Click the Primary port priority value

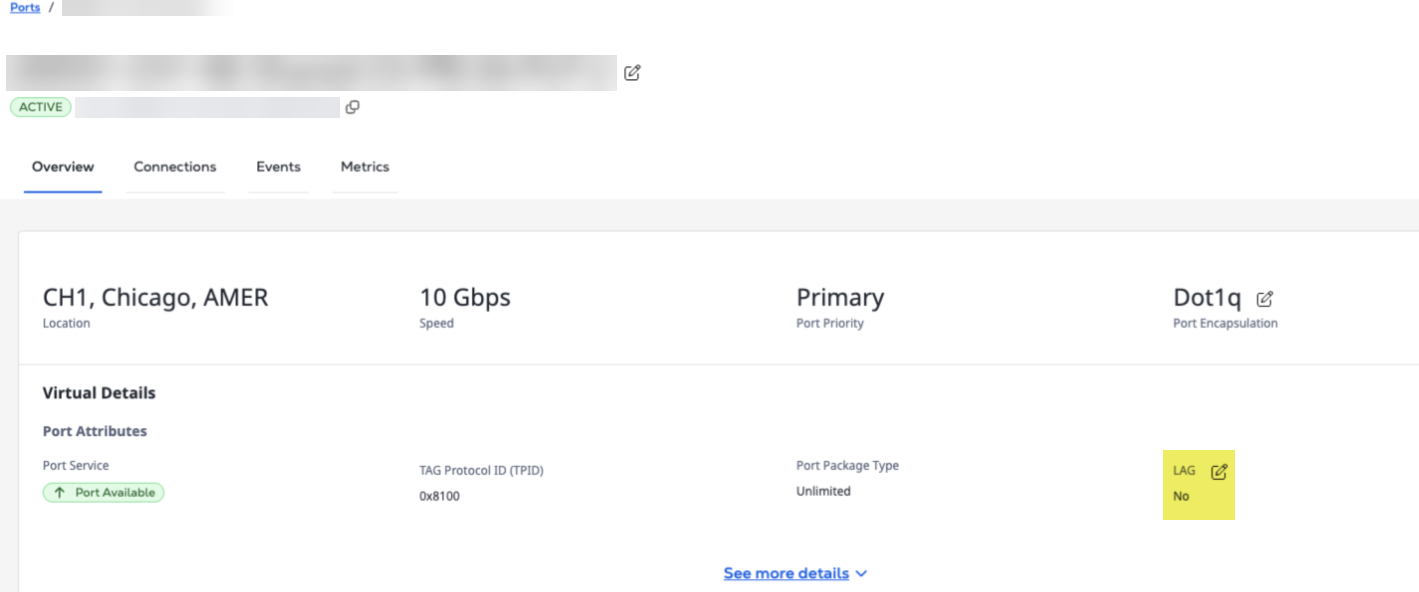(840, 297)
